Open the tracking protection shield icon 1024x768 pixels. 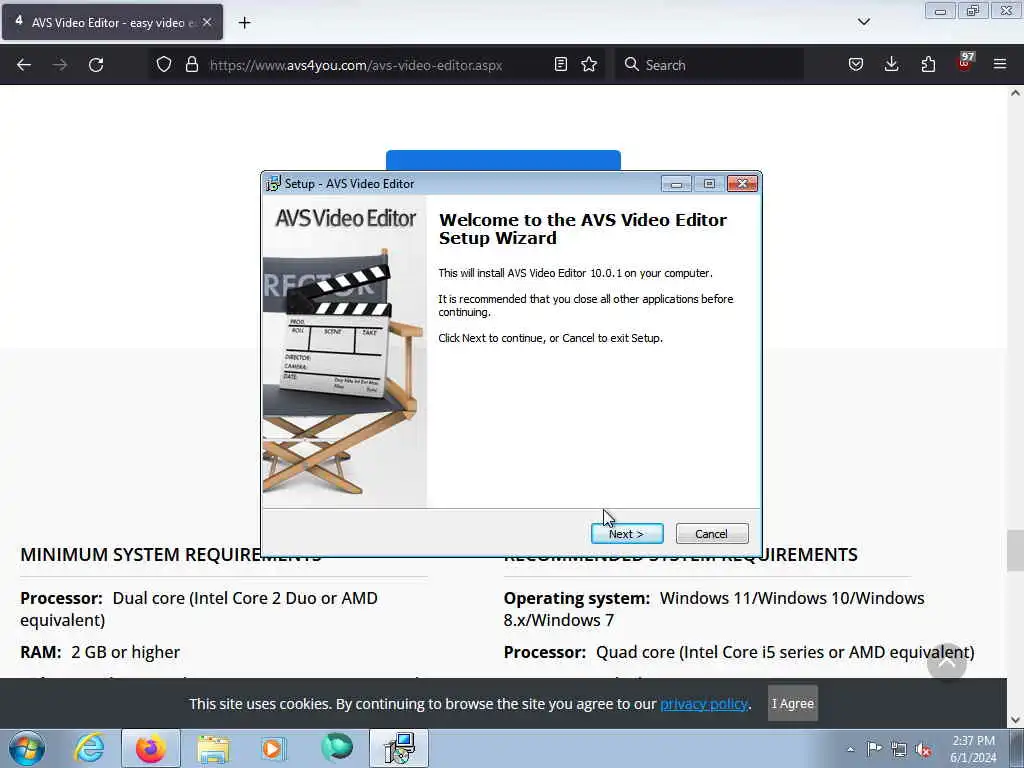[x=164, y=64]
